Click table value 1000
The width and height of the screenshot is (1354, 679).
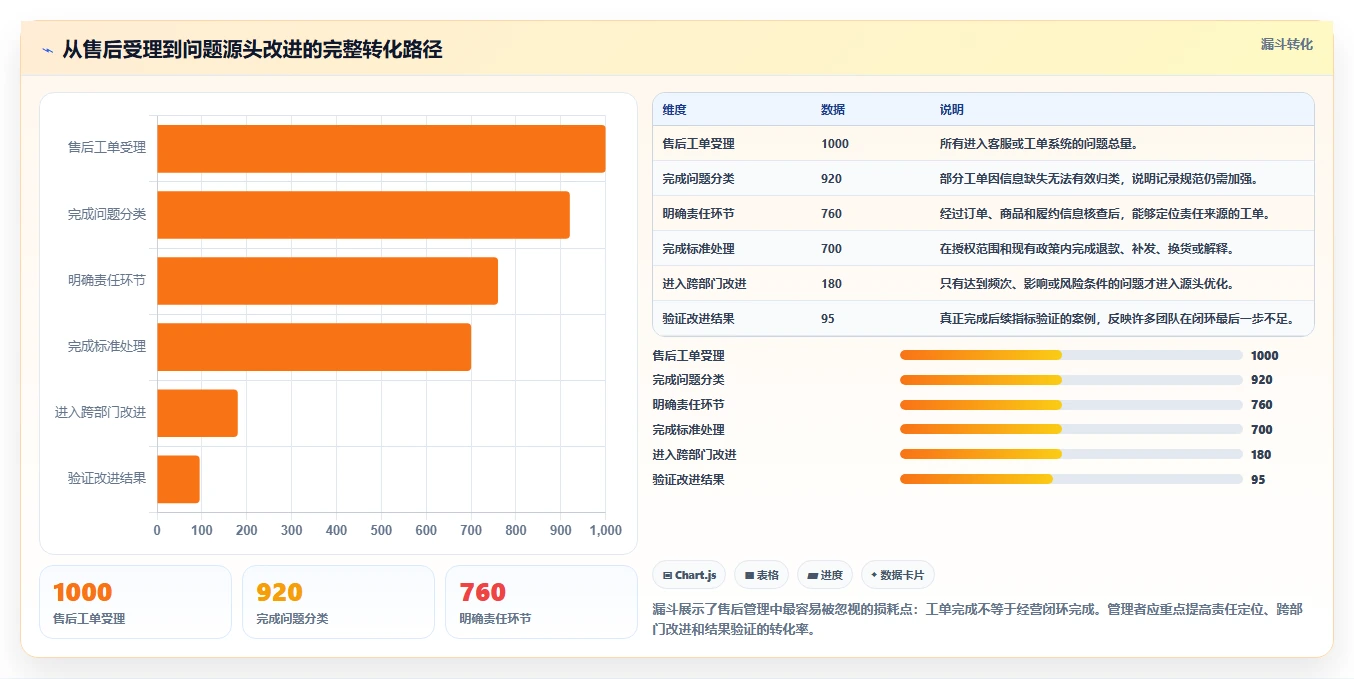[x=835, y=144]
